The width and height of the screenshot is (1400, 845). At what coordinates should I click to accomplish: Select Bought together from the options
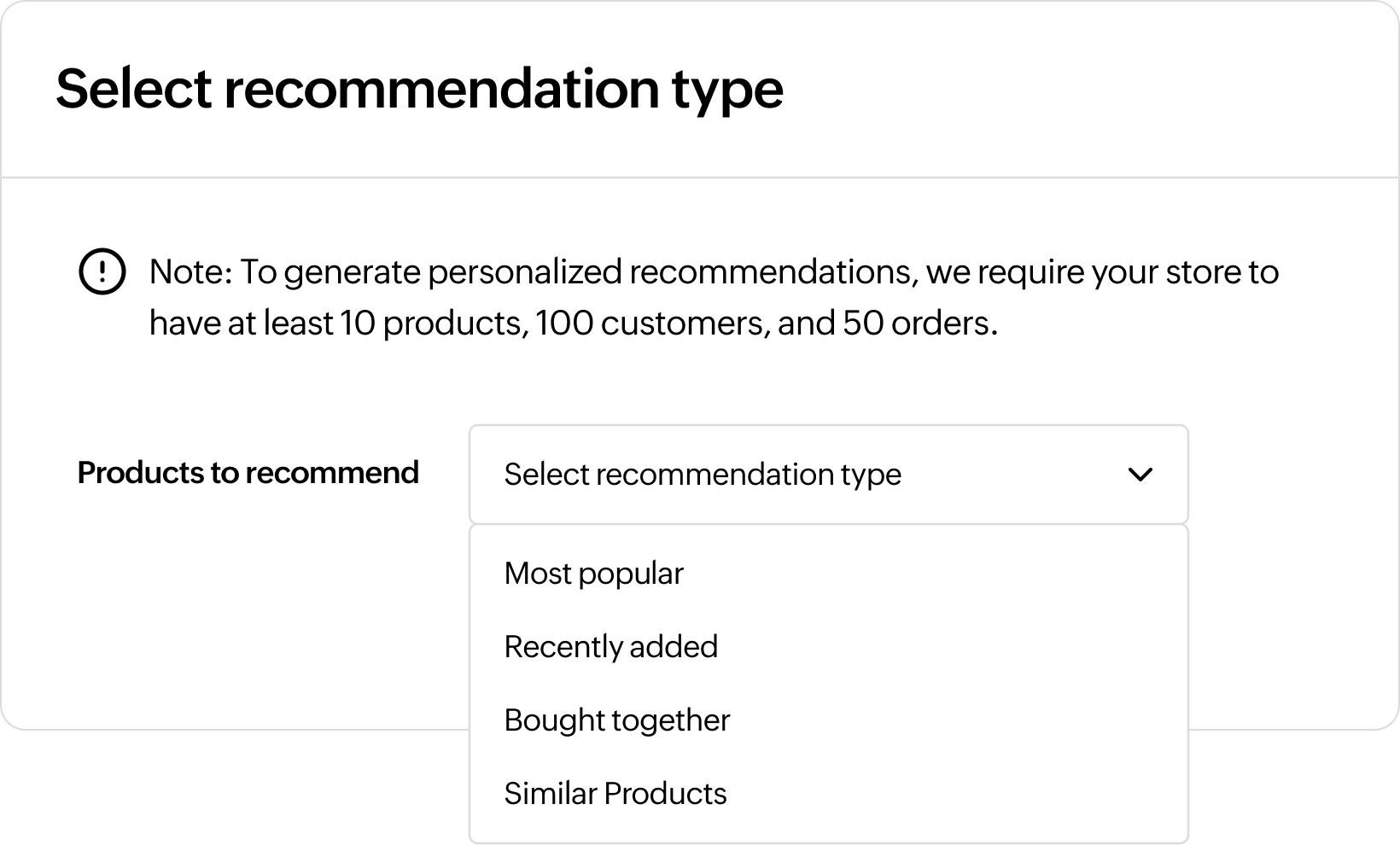tap(616, 720)
